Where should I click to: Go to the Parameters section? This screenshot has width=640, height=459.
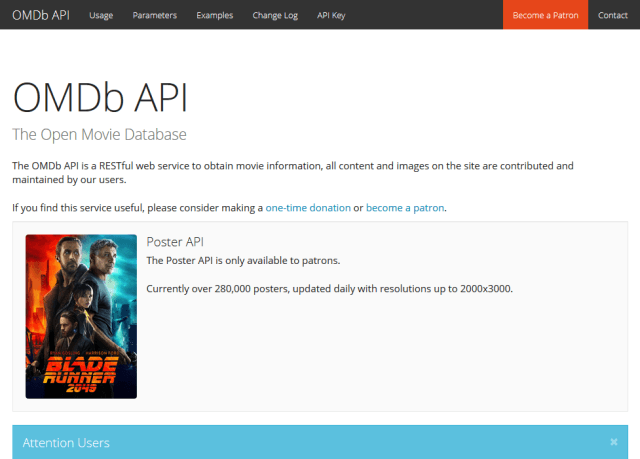pyautogui.click(x=154, y=15)
